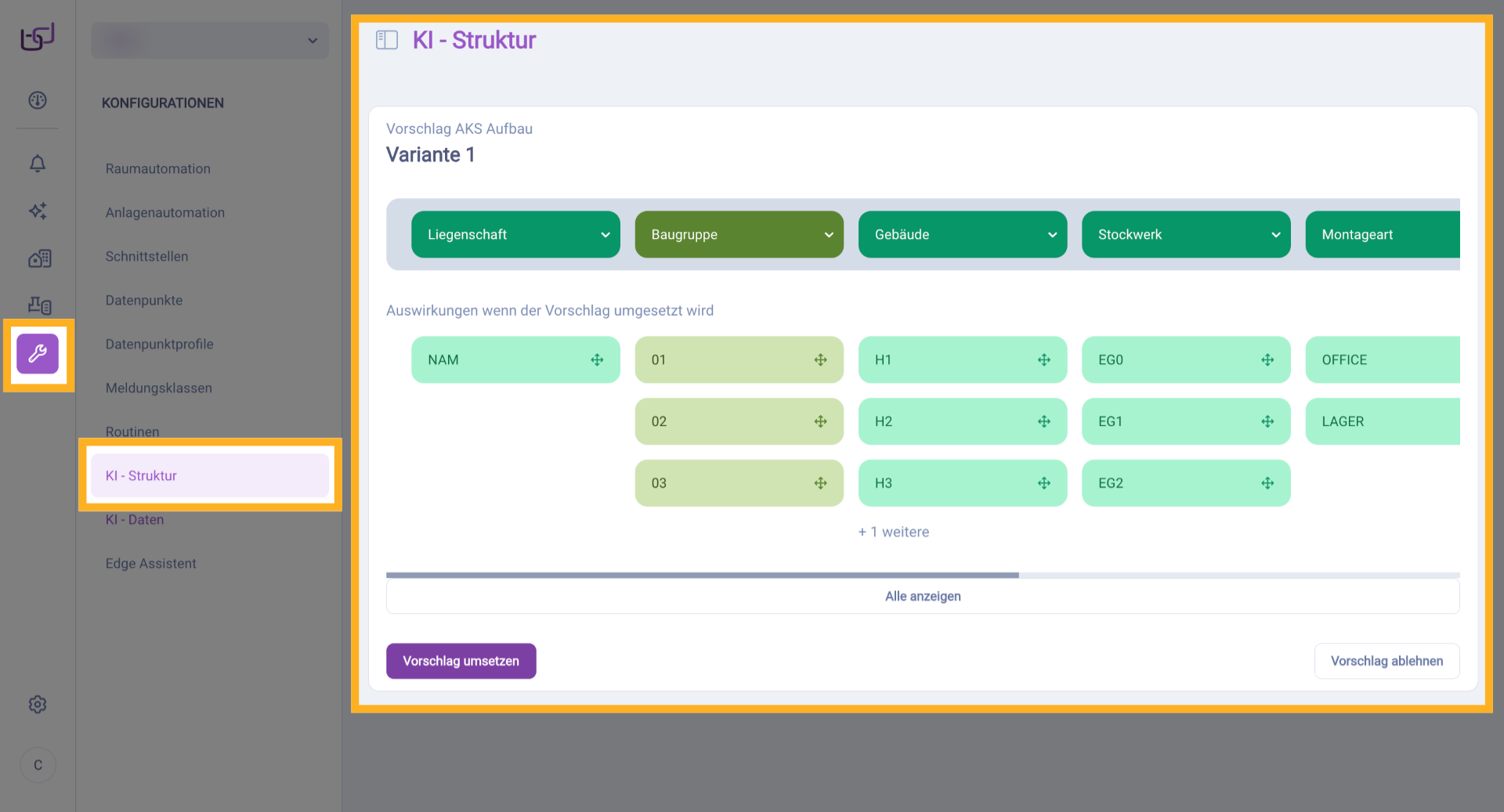
Task: Click Vorschlag ablehnen button
Action: pos(1386,661)
